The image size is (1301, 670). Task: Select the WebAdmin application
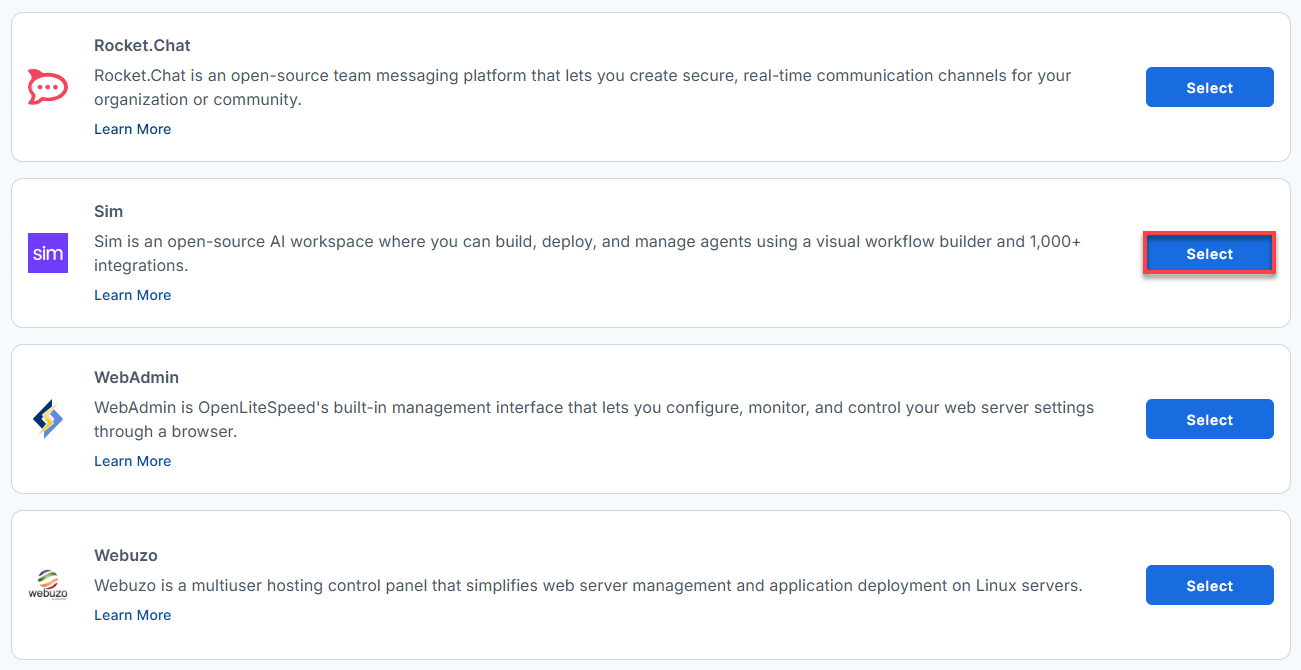pyautogui.click(x=1209, y=419)
